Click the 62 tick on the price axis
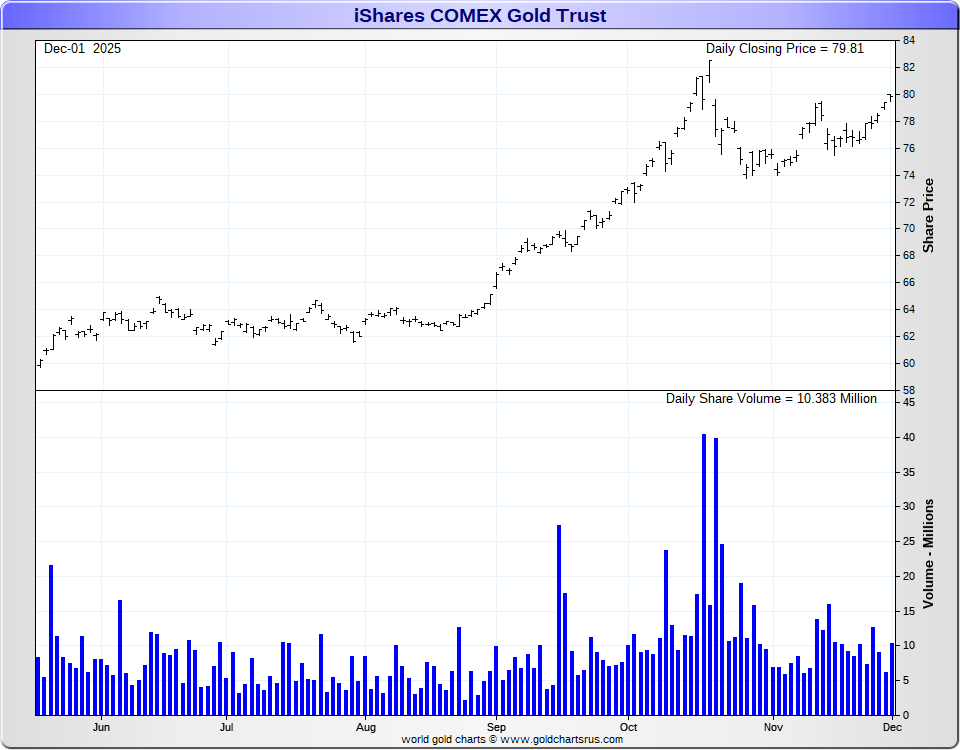The image size is (960, 750). tap(909, 336)
